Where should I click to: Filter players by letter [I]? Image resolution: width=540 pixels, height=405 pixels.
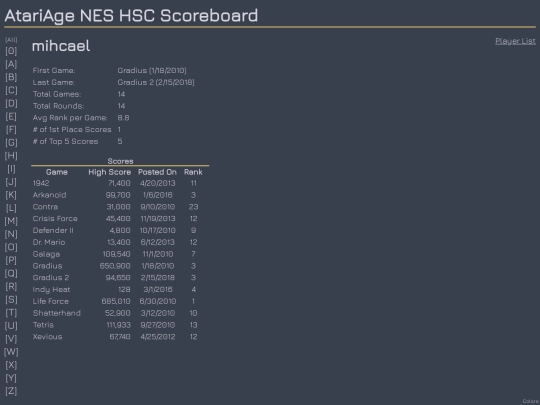[11, 169]
